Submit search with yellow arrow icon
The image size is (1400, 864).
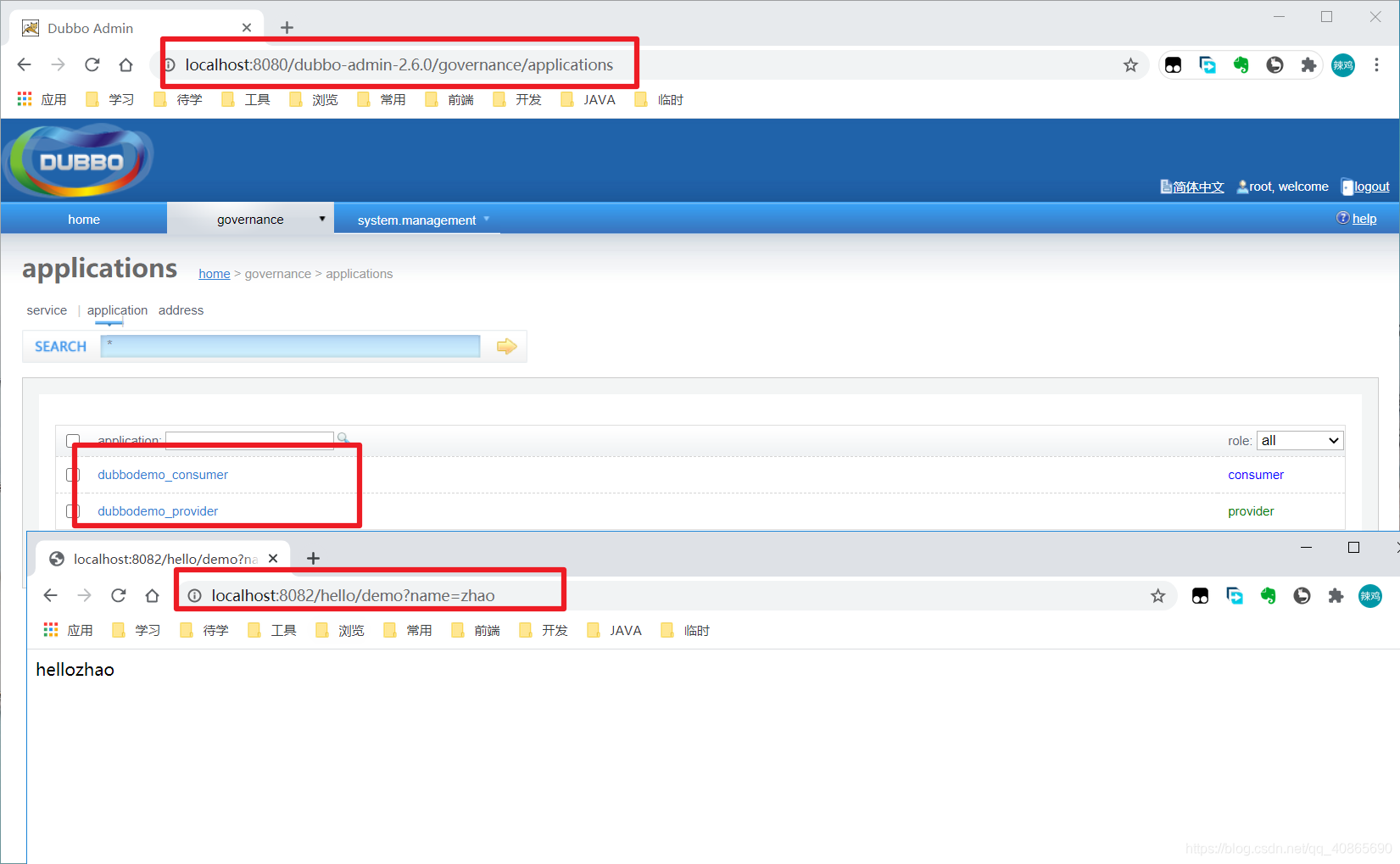tap(507, 346)
